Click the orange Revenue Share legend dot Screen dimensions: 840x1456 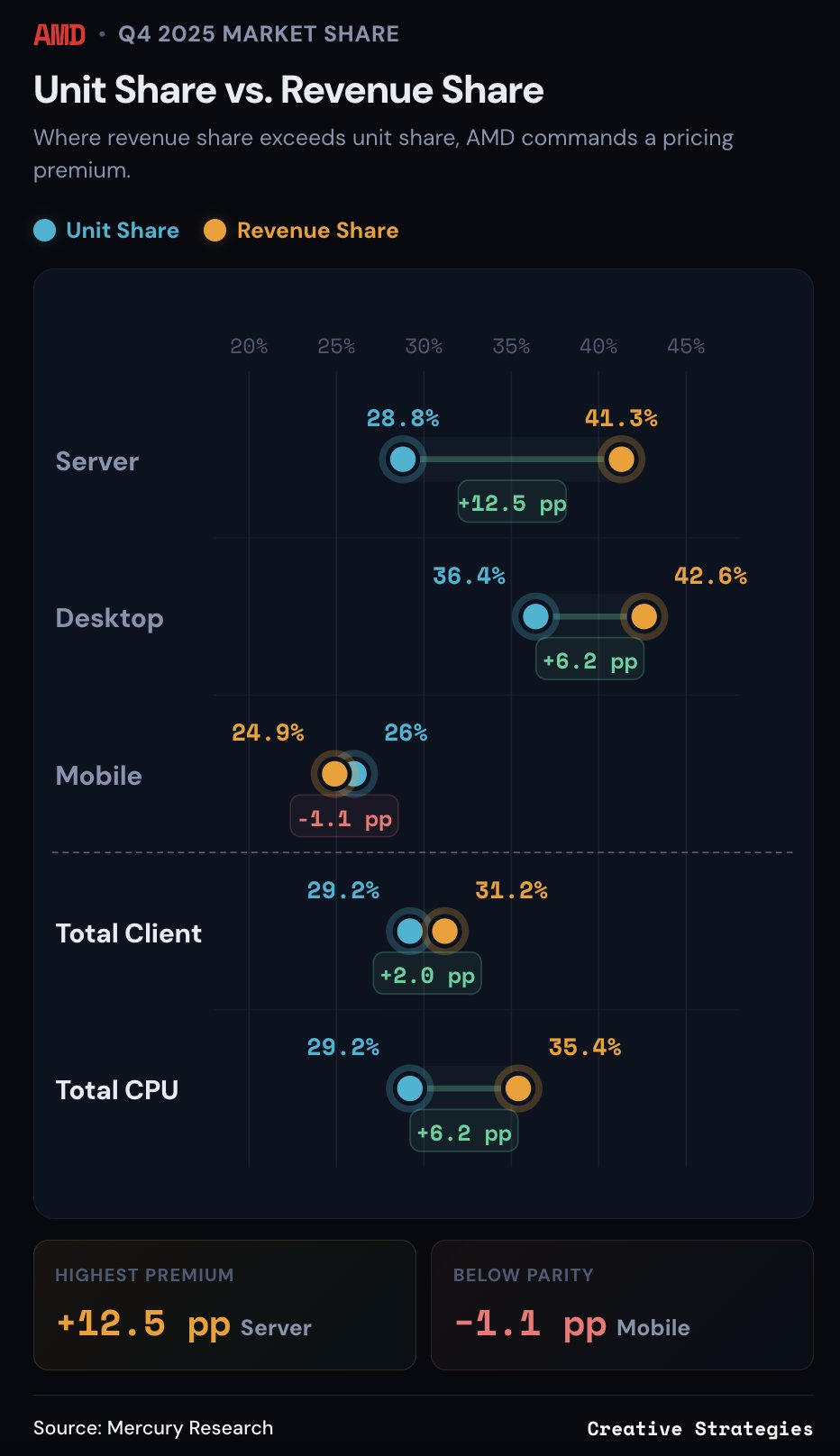tap(215, 231)
